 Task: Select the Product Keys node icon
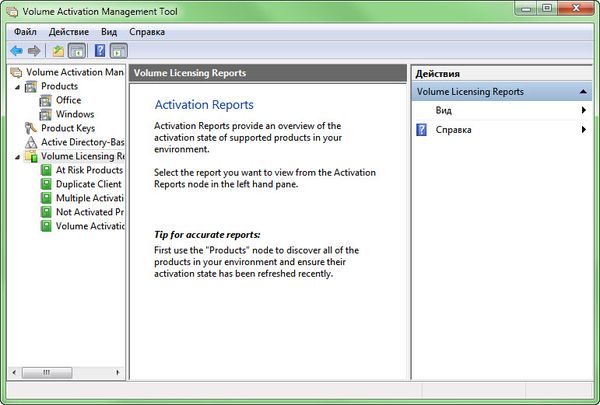tap(31, 128)
